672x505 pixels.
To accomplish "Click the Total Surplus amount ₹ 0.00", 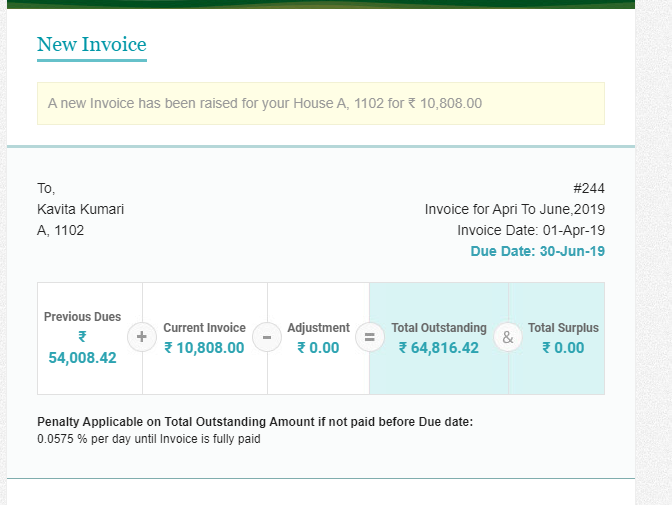I will coord(562,348).
